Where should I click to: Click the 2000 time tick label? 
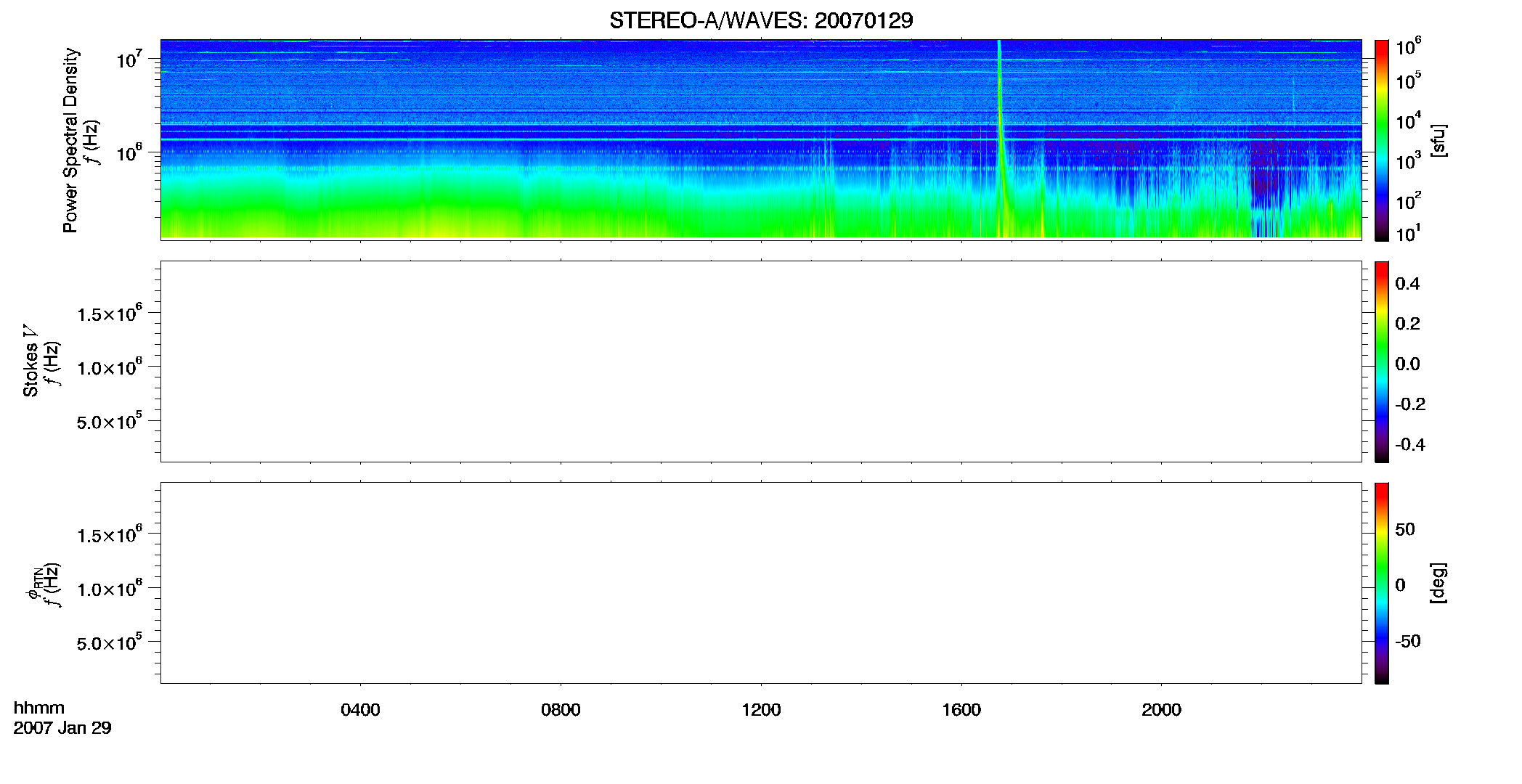click(x=1161, y=710)
